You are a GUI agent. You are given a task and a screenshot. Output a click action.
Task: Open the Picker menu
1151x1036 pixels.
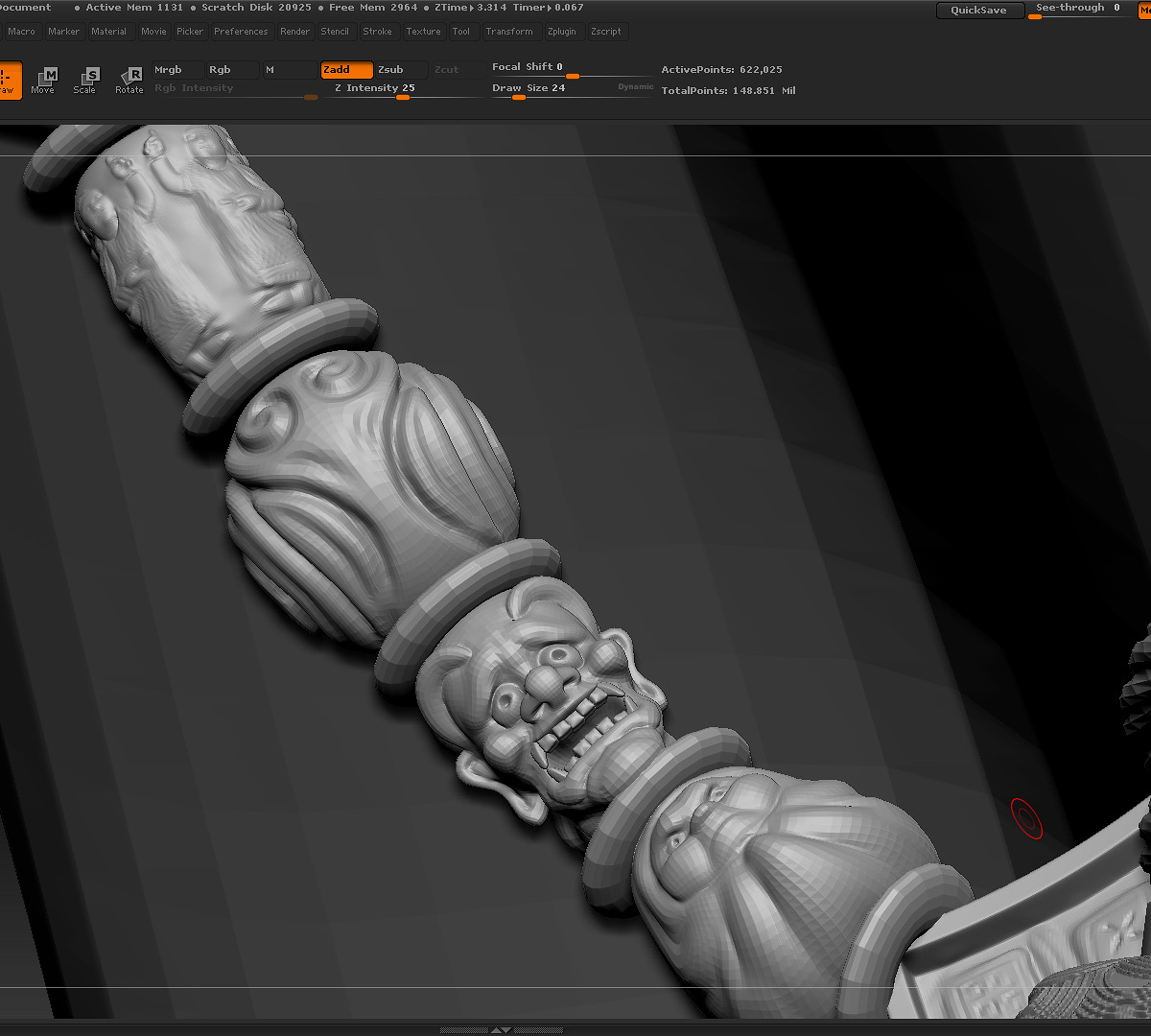pyautogui.click(x=190, y=32)
